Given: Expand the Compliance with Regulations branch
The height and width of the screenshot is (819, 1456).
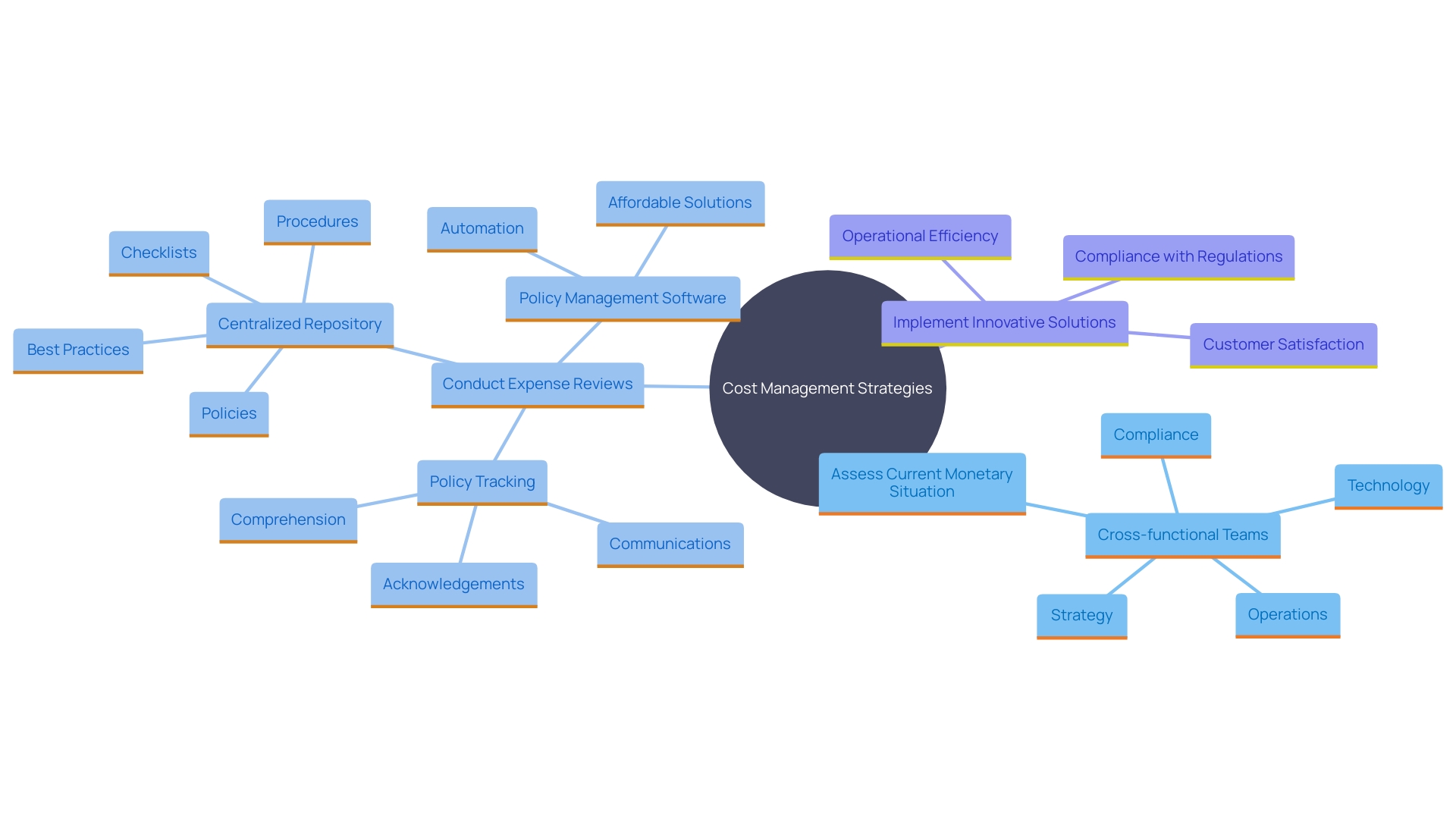Looking at the screenshot, I should (x=1181, y=257).
